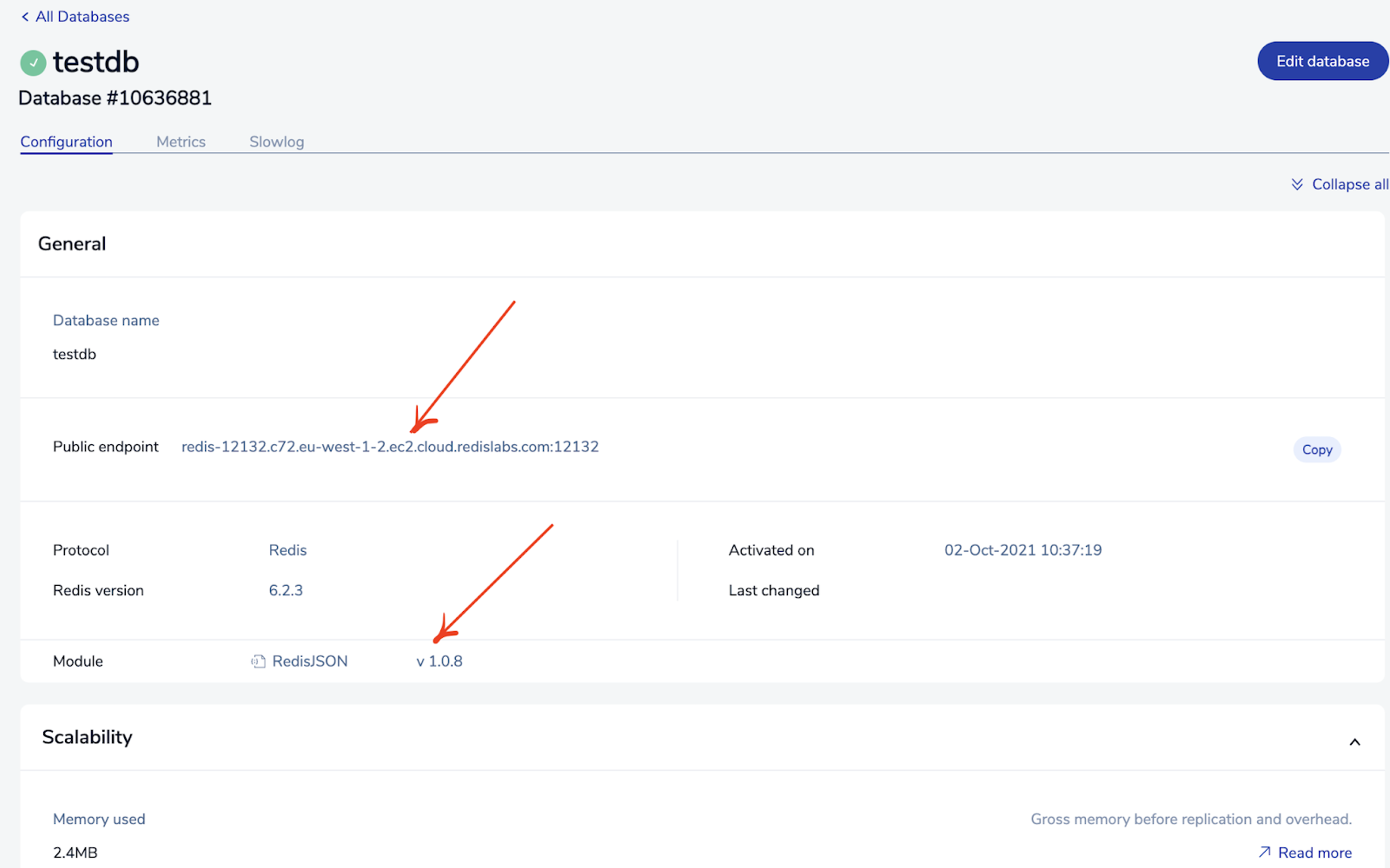Image resolution: width=1390 pixels, height=868 pixels.
Task: Click the public endpoint URL text
Action: point(390,447)
